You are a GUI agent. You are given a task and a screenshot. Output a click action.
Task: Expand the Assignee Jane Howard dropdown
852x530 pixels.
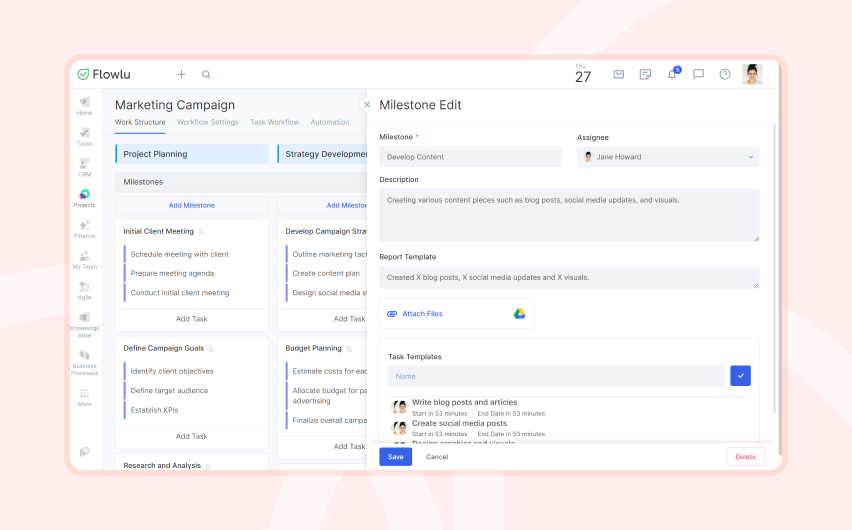pyautogui.click(x=668, y=157)
